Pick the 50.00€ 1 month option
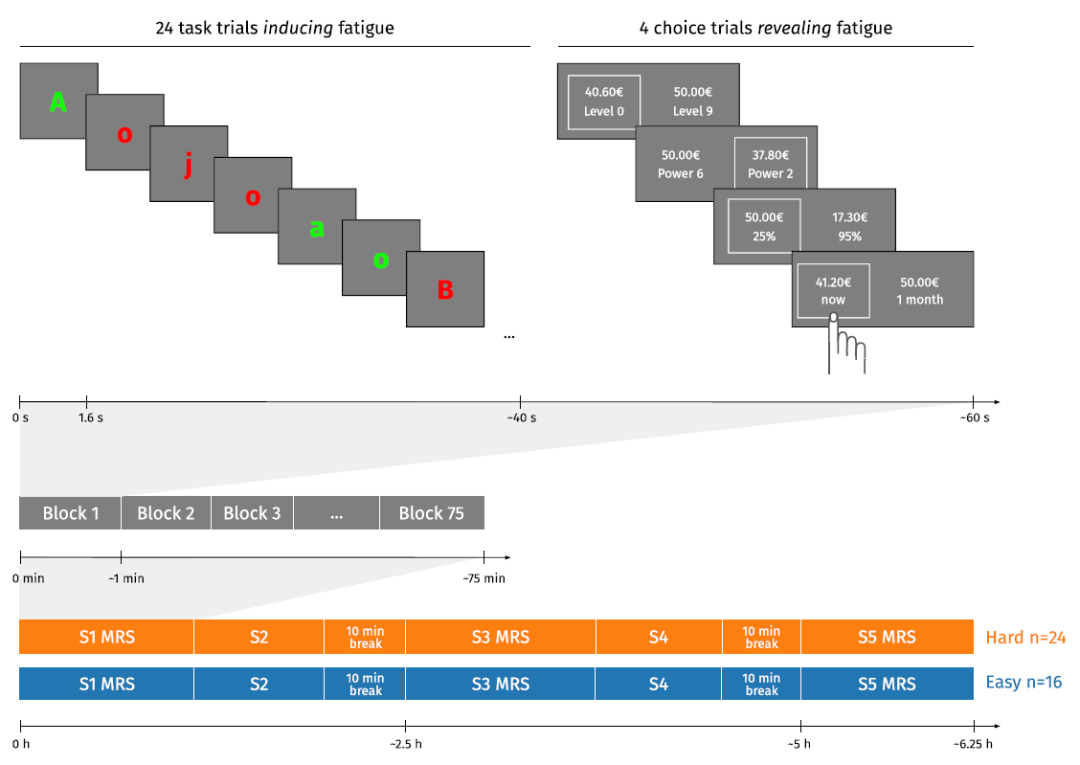 tap(920, 291)
